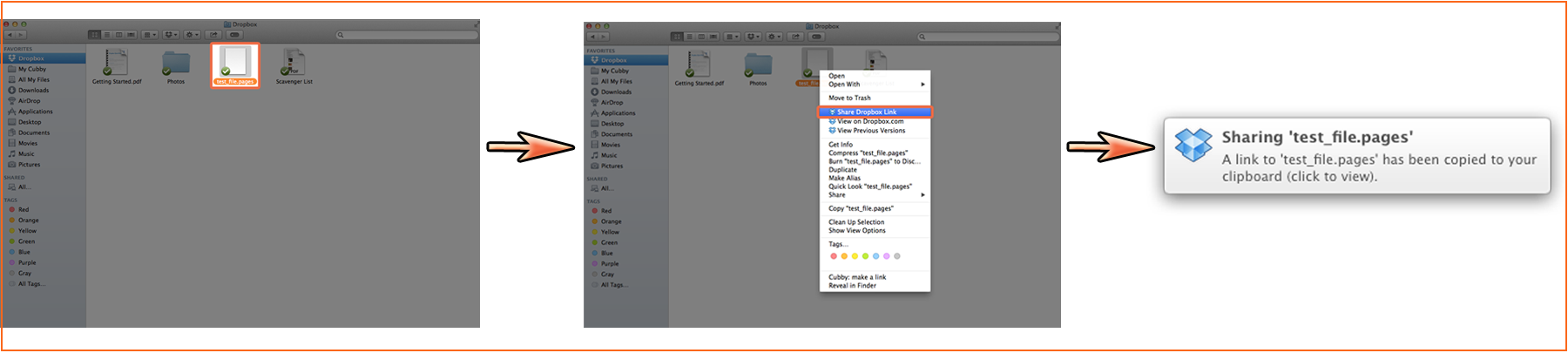Switch to column view in left Finder toolbar

(119, 35)
